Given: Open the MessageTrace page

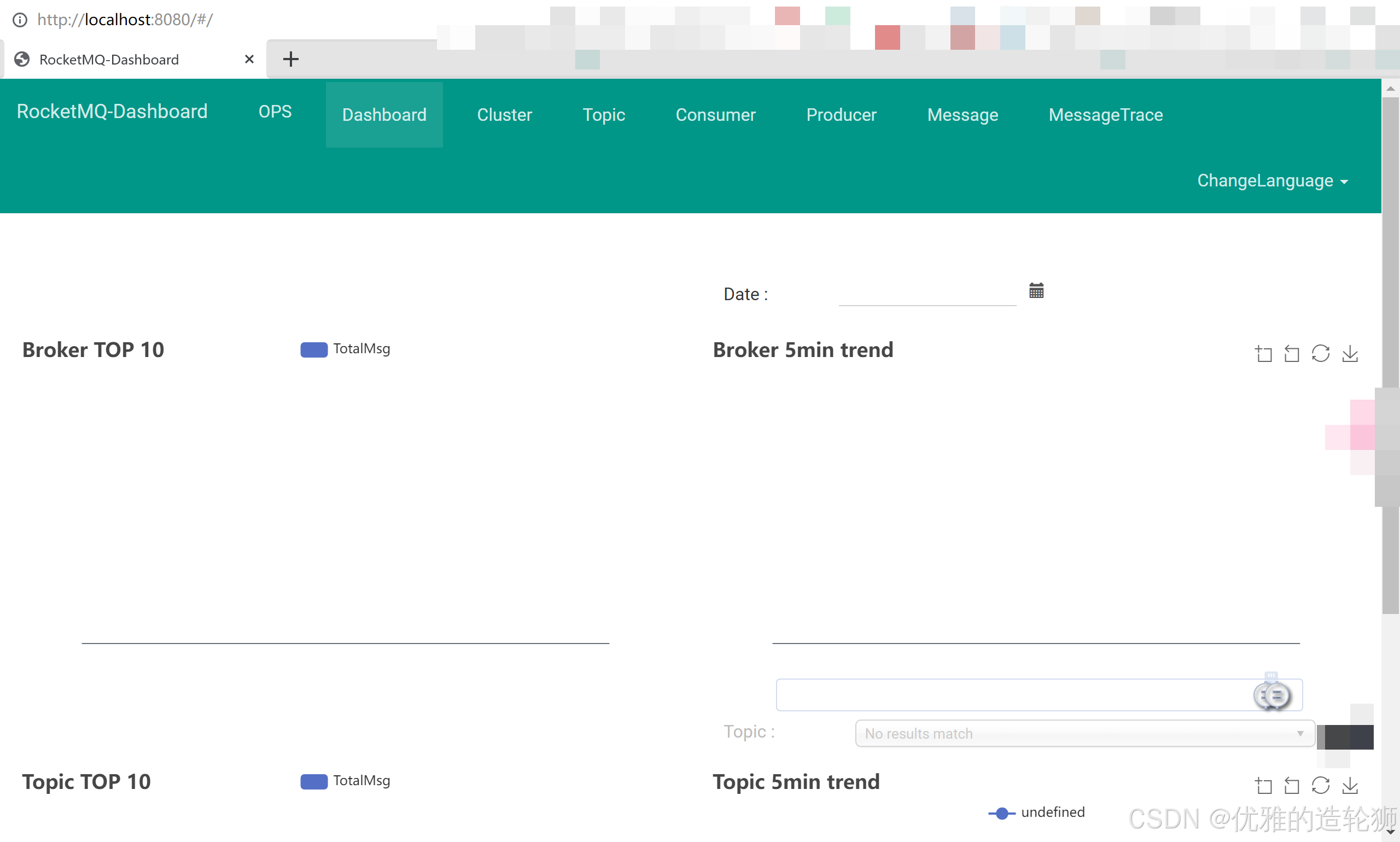Looking at the screenshot, I should (1105, 115).
